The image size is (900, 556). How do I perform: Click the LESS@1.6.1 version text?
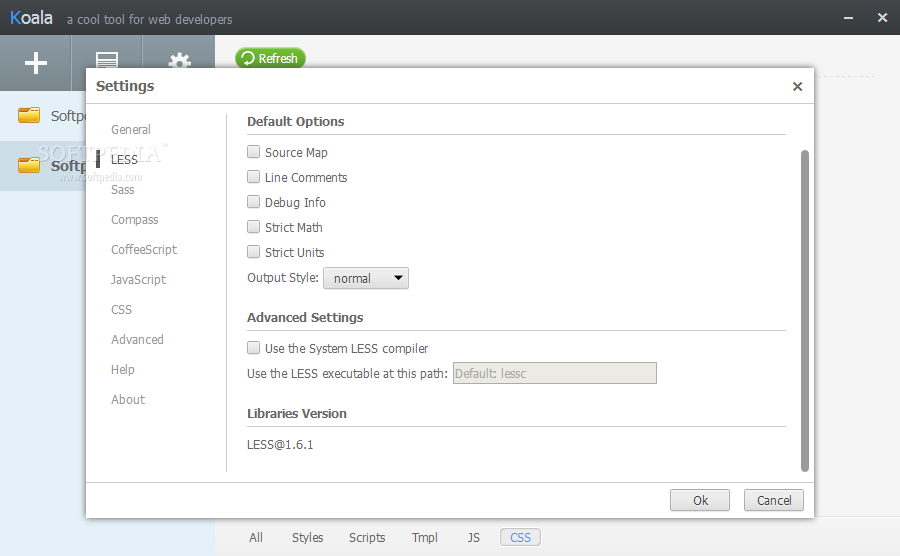tap(280, 445)
